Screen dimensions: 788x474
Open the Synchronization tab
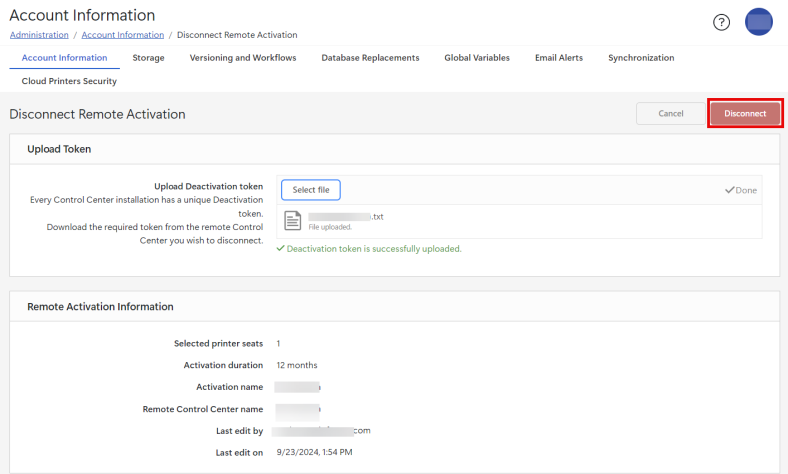[x=641, y=58]
